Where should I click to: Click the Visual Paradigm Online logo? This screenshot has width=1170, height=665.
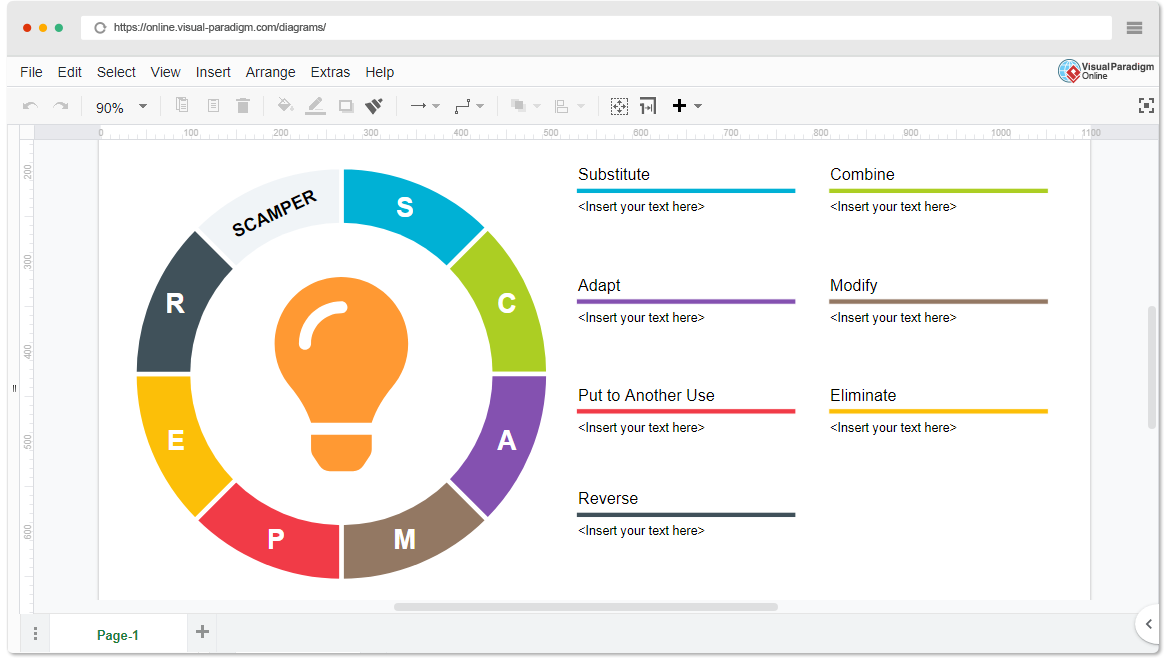click(x=1106, y=71)
